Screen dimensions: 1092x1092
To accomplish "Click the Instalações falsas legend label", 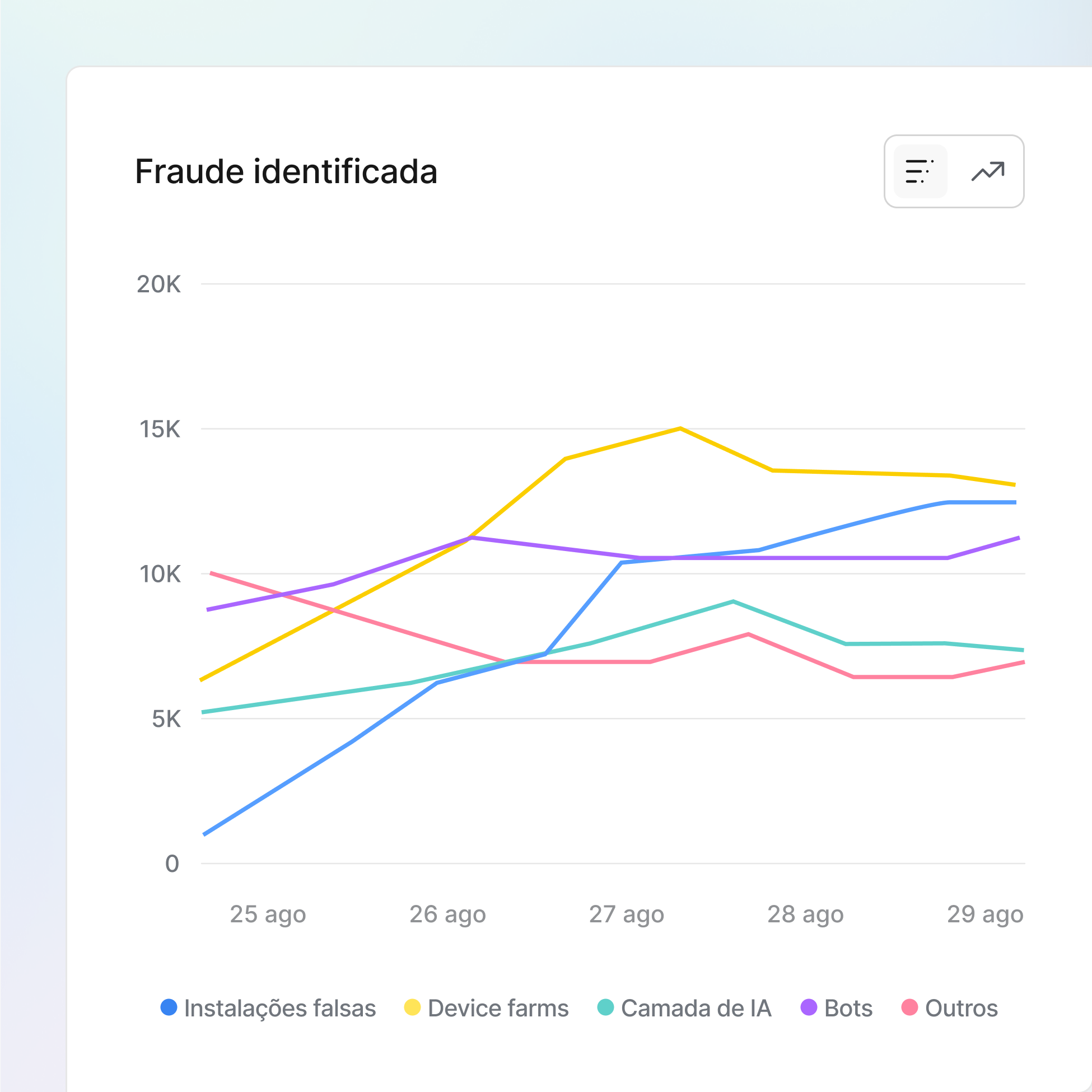I will point(280,1008).
